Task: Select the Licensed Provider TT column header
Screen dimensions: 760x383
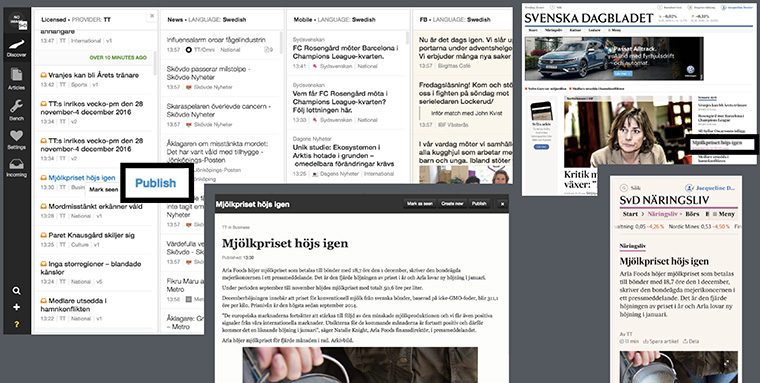Action: pyautogui.click(x=76, y=19)
